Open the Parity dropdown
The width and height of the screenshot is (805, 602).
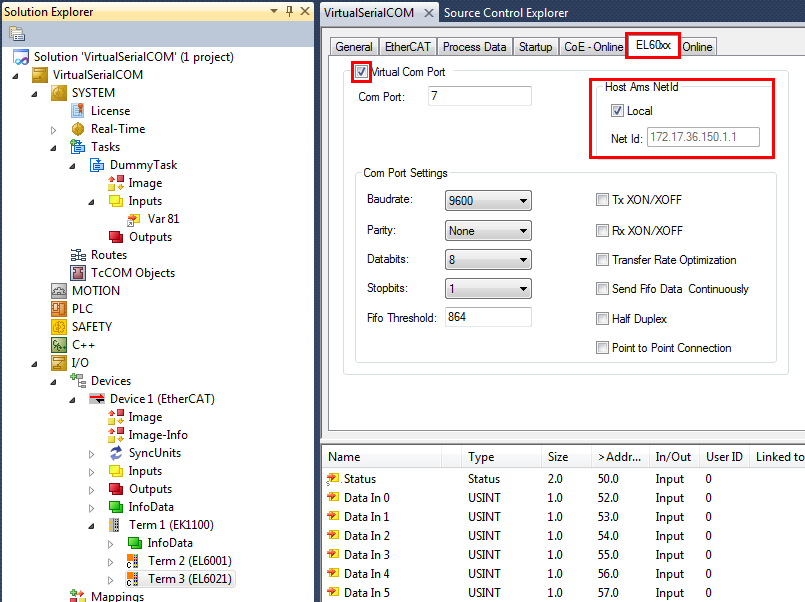(x=488, y=231)
